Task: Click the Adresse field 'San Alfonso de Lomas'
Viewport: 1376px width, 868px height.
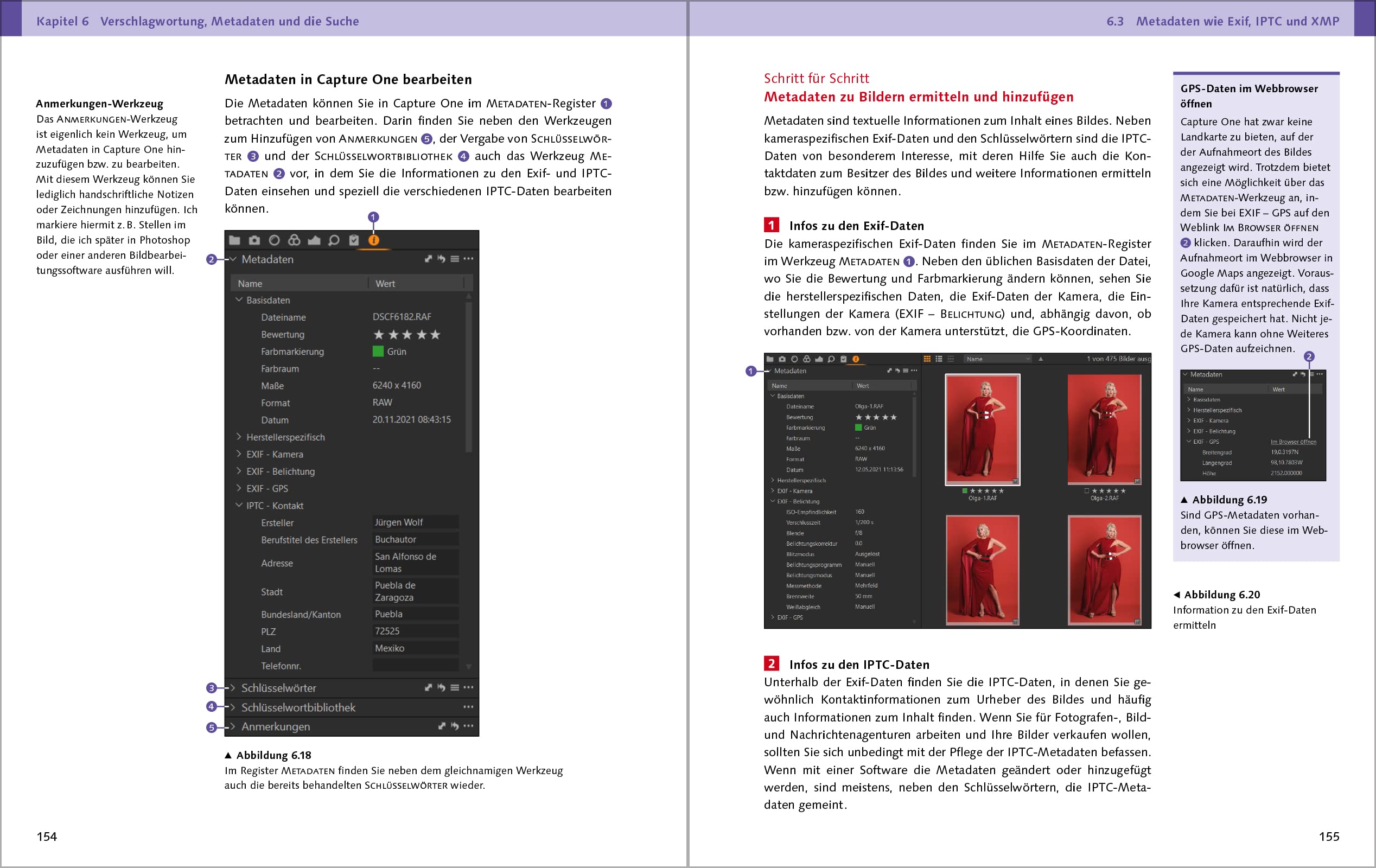Action: [416, 562]
